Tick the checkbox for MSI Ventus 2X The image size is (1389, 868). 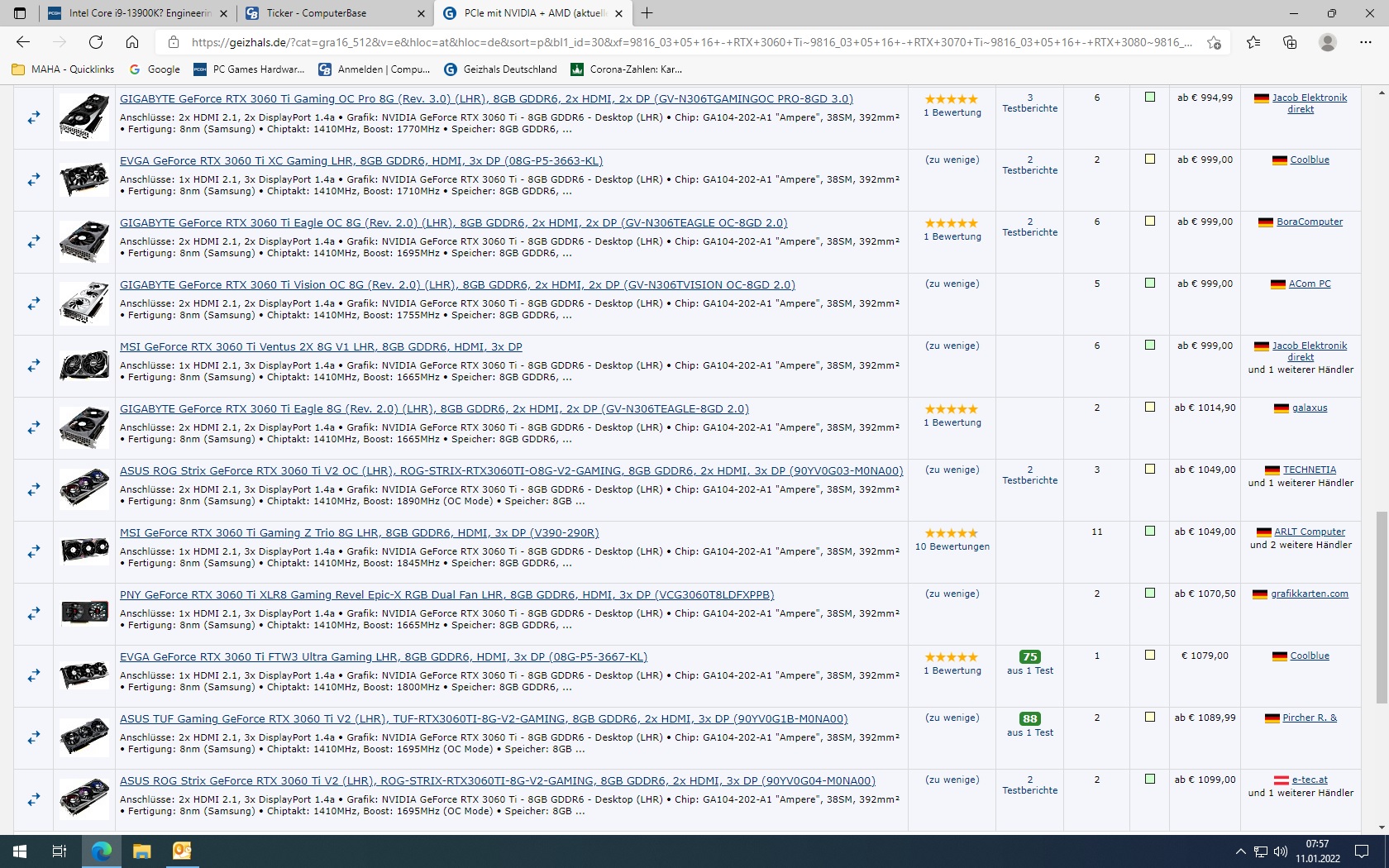(1149, 346)
